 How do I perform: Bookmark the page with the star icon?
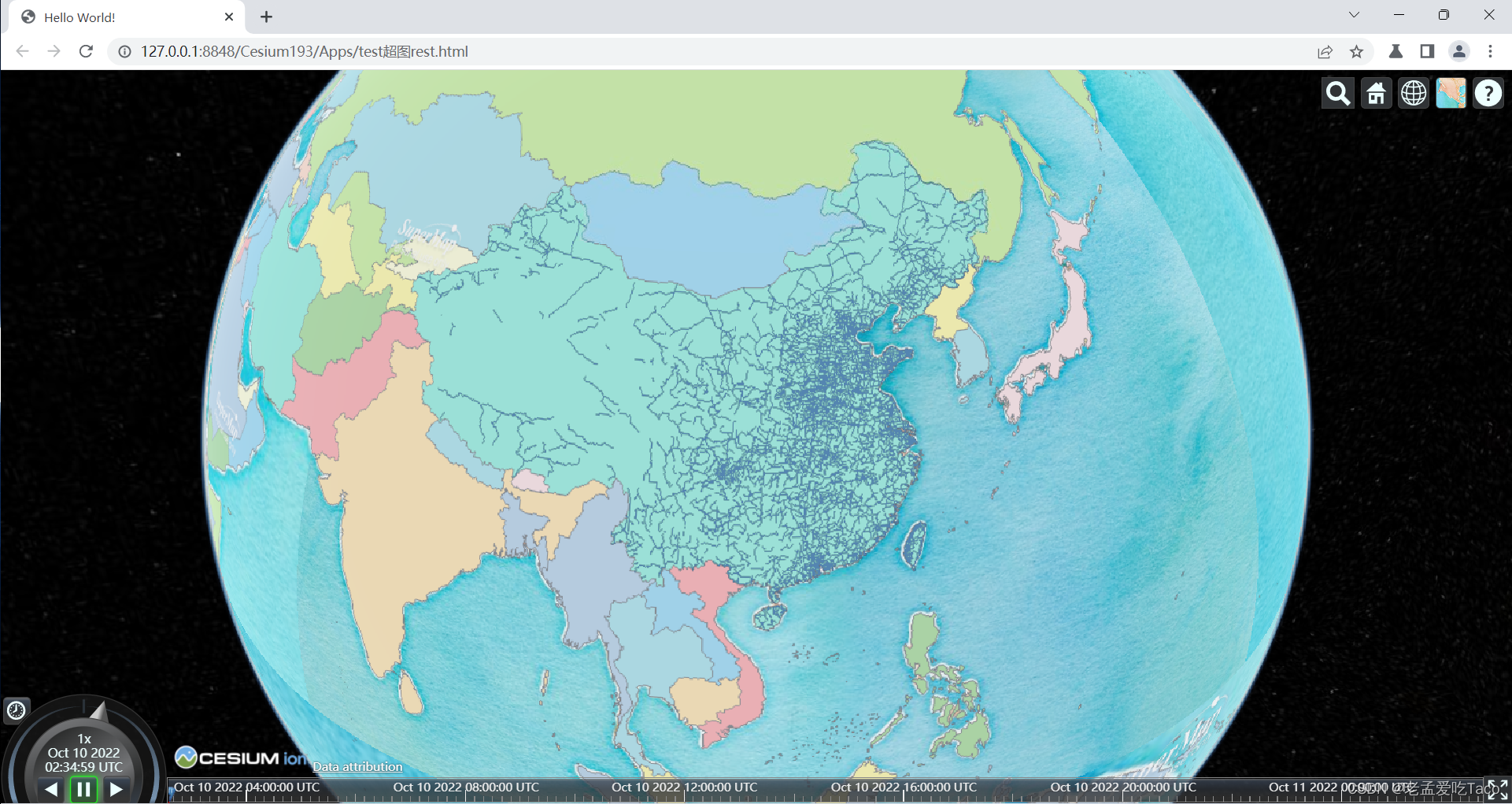tap(1357, 51)
